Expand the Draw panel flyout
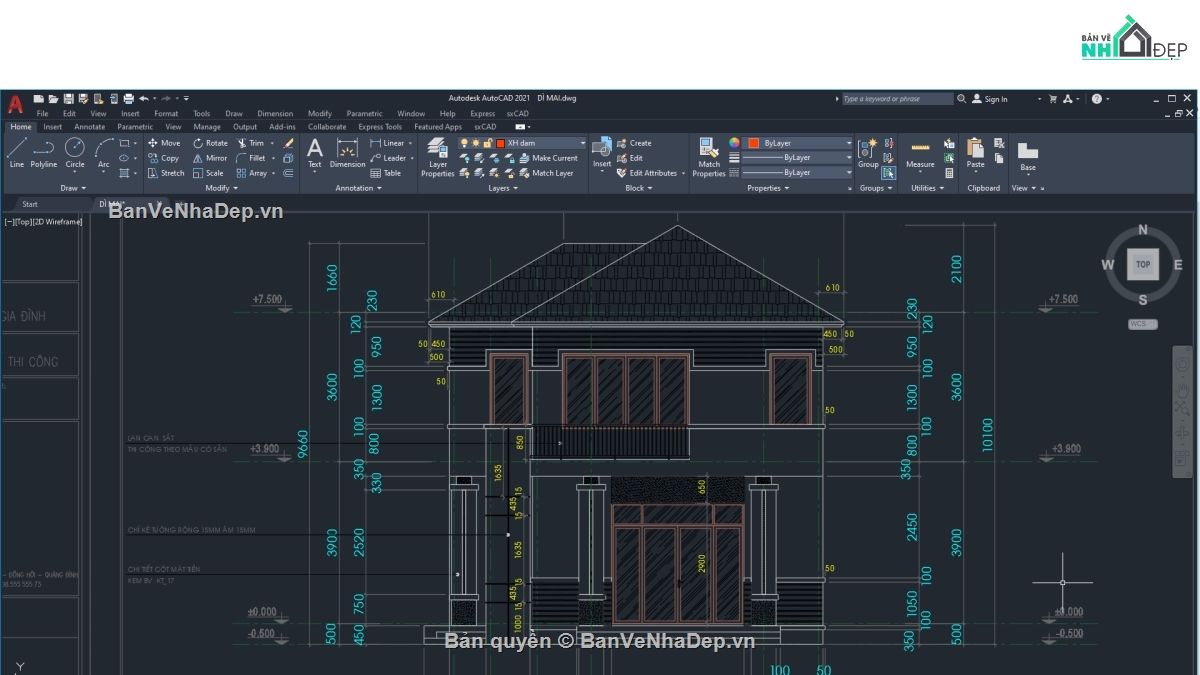The width and height of the screenshot is (1200, 675). pyautogui.click(x=74, y=188)
